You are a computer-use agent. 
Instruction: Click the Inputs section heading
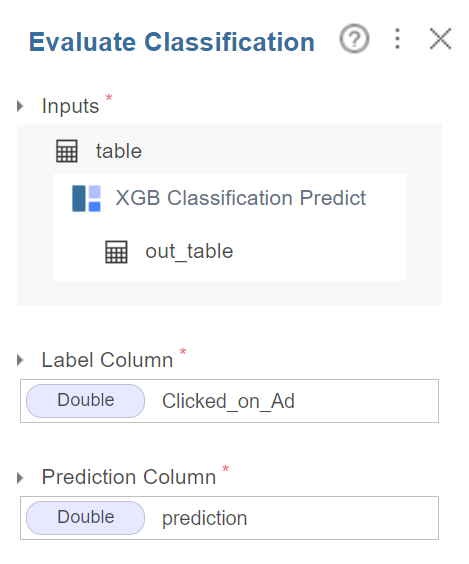(x=70, y=106)
